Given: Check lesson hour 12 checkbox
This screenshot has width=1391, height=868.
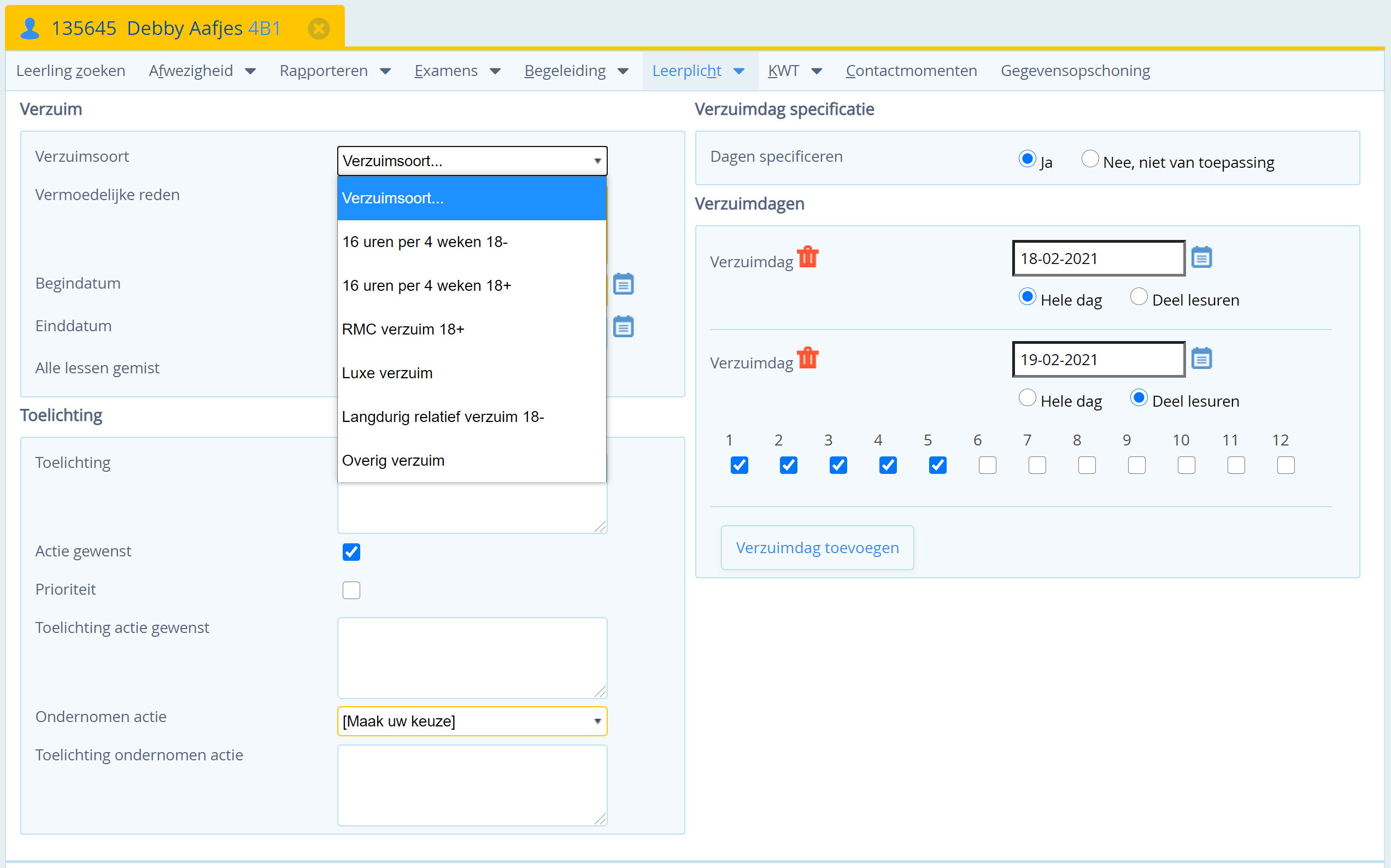Looking at the screenshot, I should pyautogui.click(x=1286, y=465).
